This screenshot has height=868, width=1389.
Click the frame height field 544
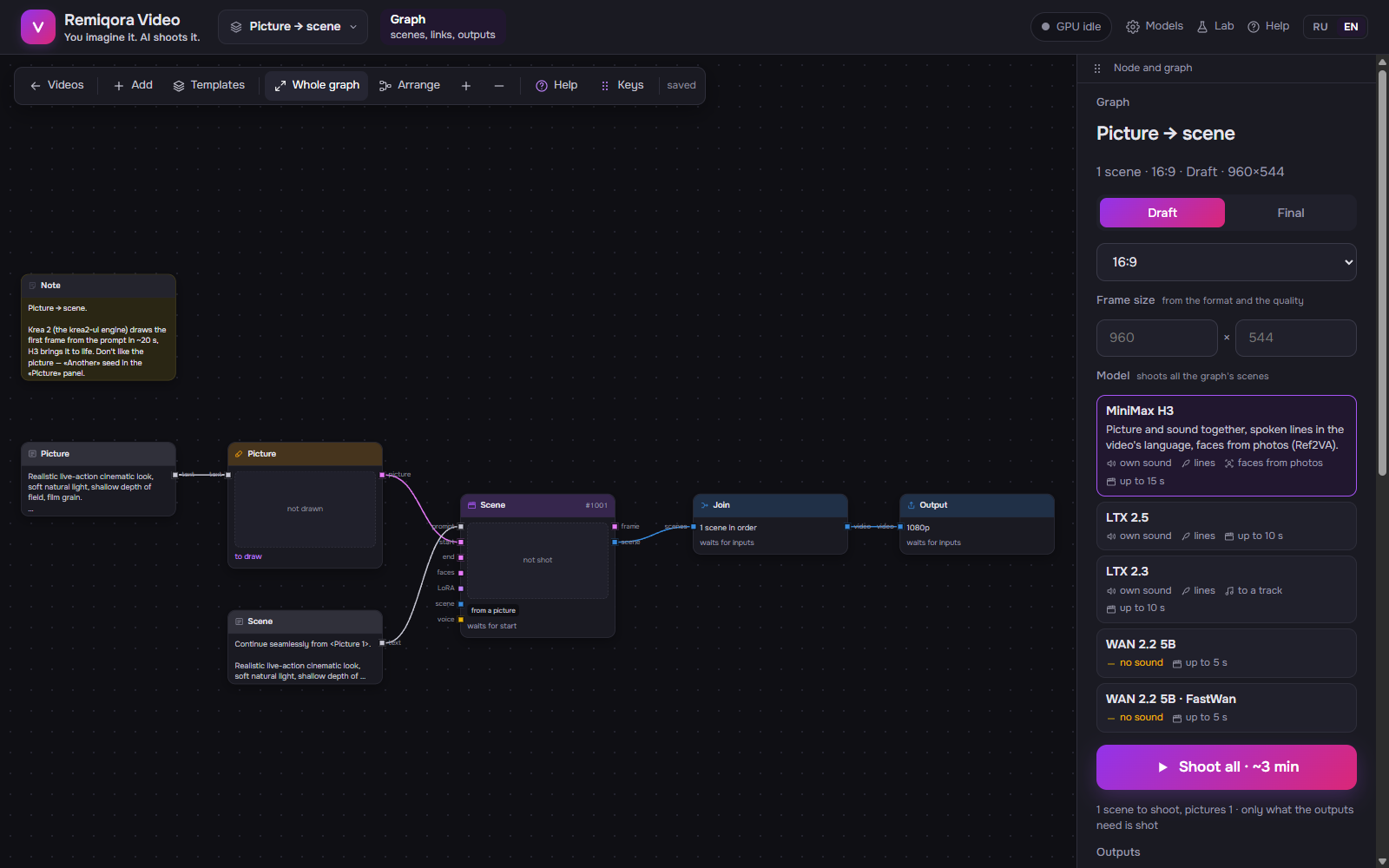tap(1296, 338)
